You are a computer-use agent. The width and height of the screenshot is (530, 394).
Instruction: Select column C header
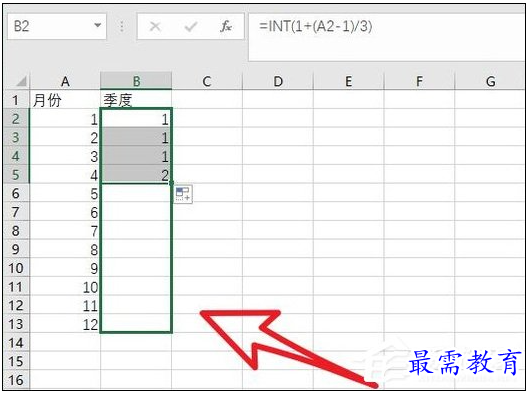pos(207,81)
